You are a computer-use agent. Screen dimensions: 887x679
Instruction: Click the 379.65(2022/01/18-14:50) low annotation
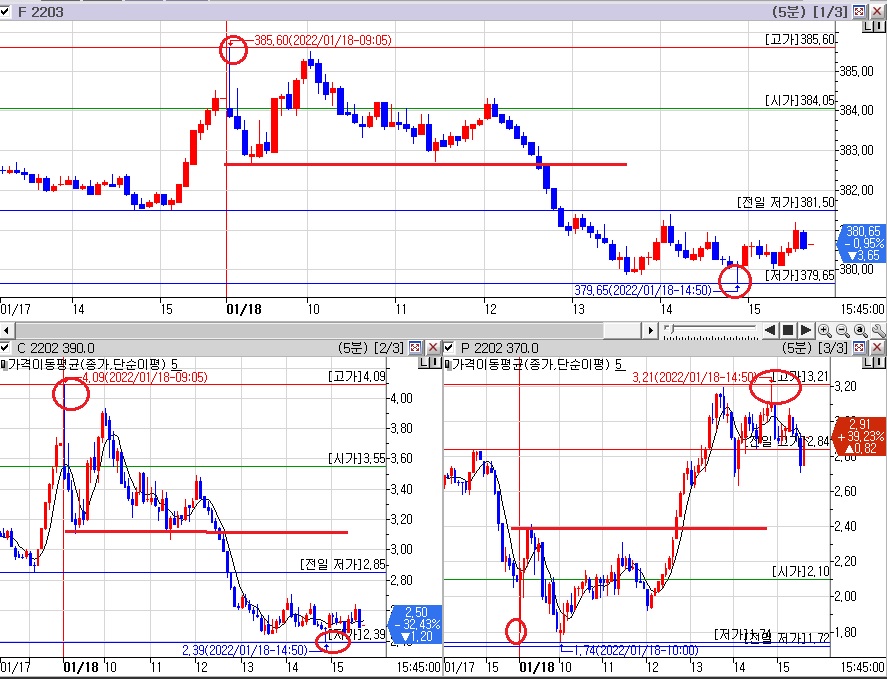tap(643, 290)
